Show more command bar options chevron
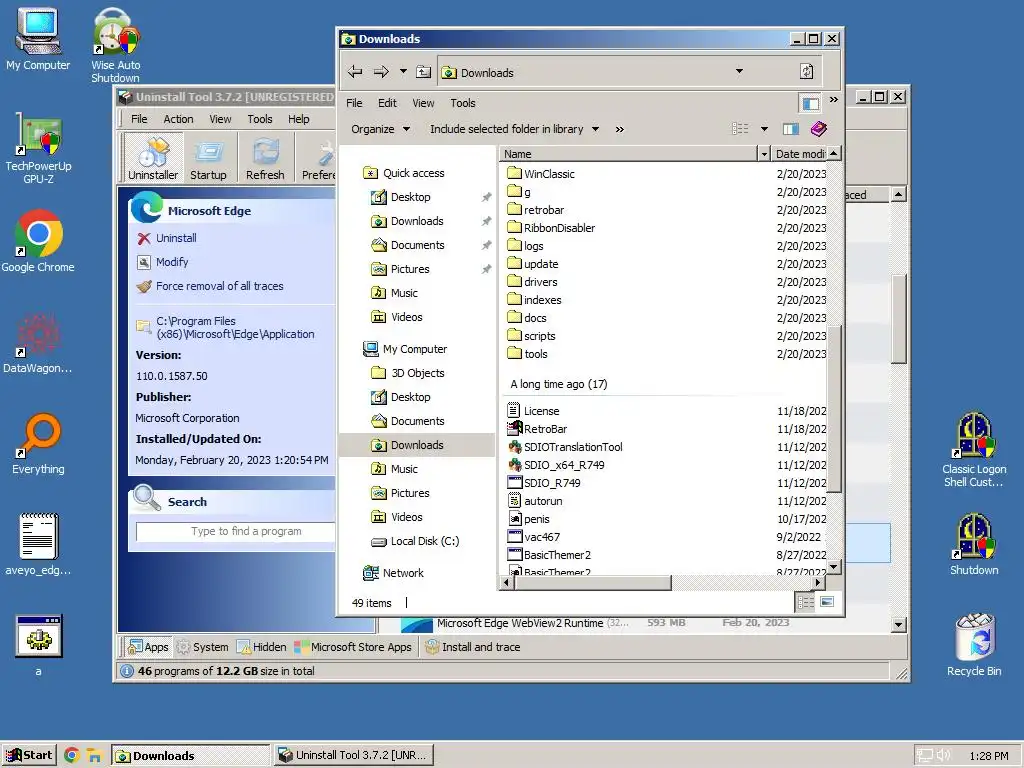The height and width of the screenshot is (768, 1024). pos(619,129)
